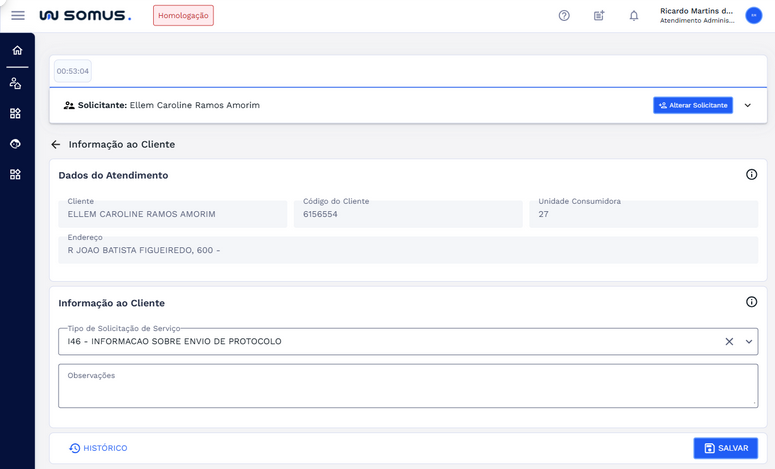Clear the selected service request type

729,342
